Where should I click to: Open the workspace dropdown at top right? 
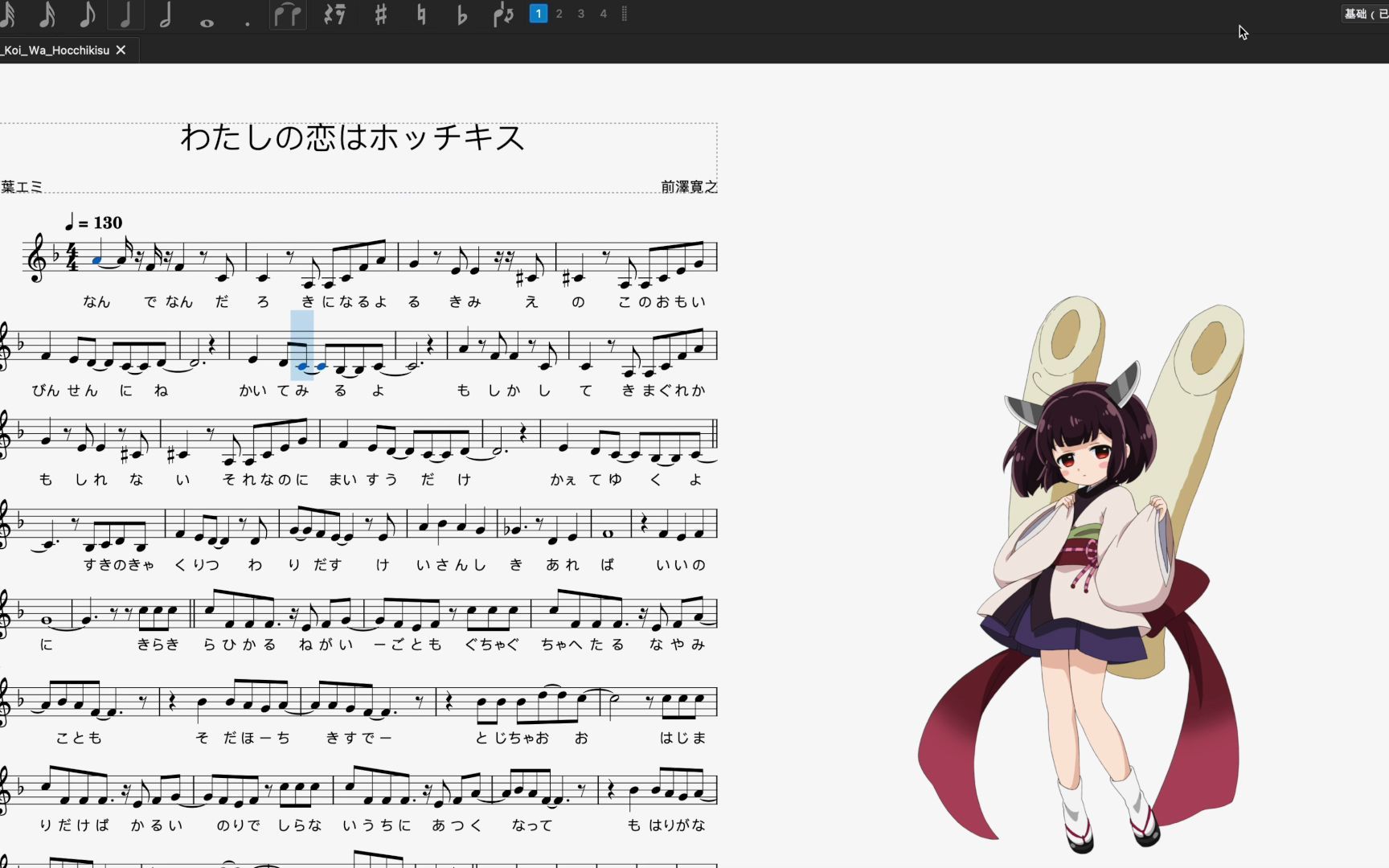tap(1365, 14)
